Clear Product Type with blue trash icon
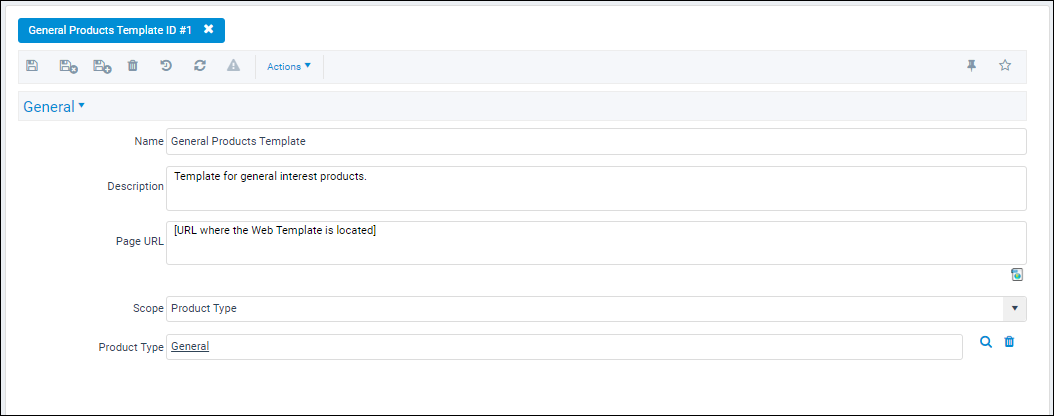Screen dimensions: 1054x416 (x=1009, y=342)
